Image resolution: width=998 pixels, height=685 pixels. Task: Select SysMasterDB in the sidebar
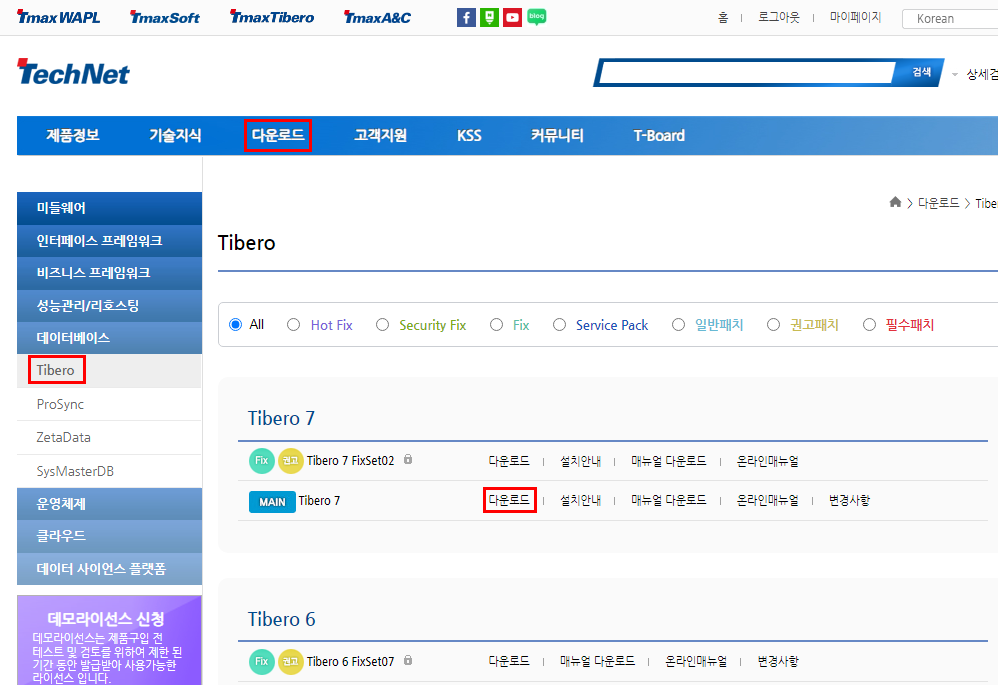[x=75, y=471]
